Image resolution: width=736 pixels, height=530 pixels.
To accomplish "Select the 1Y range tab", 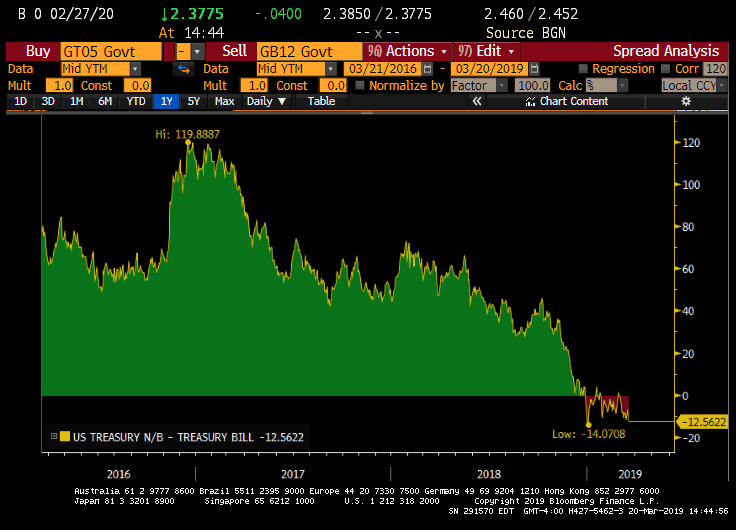I will coord(166,101).
